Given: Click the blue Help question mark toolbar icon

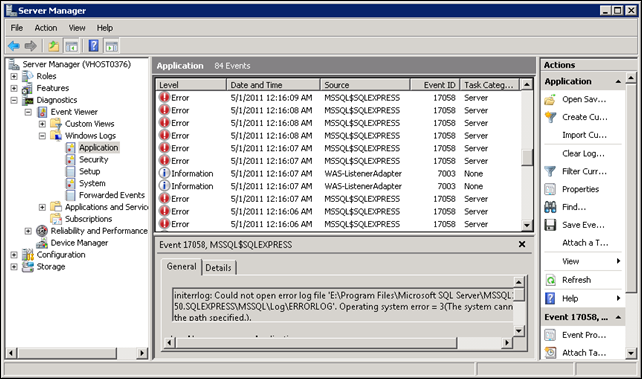Looking at the screenshot, I should click(93, 46).
